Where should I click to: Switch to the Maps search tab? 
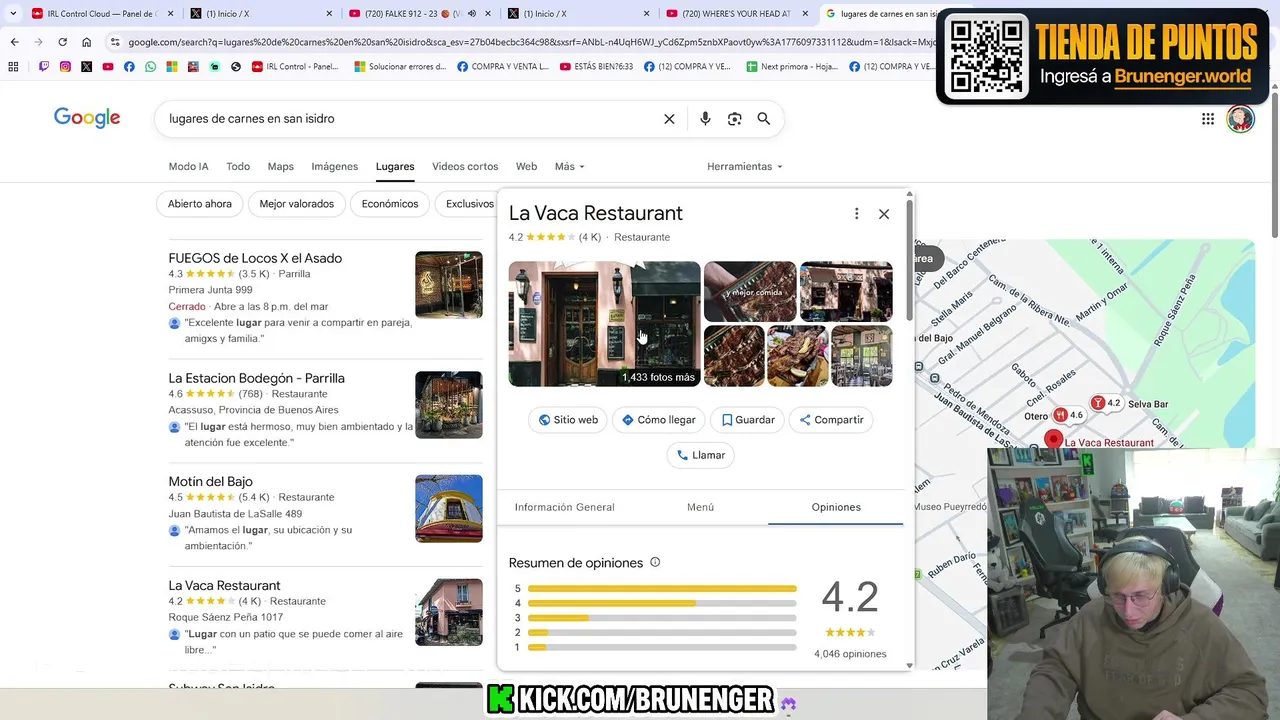click(x=280, y=166)
